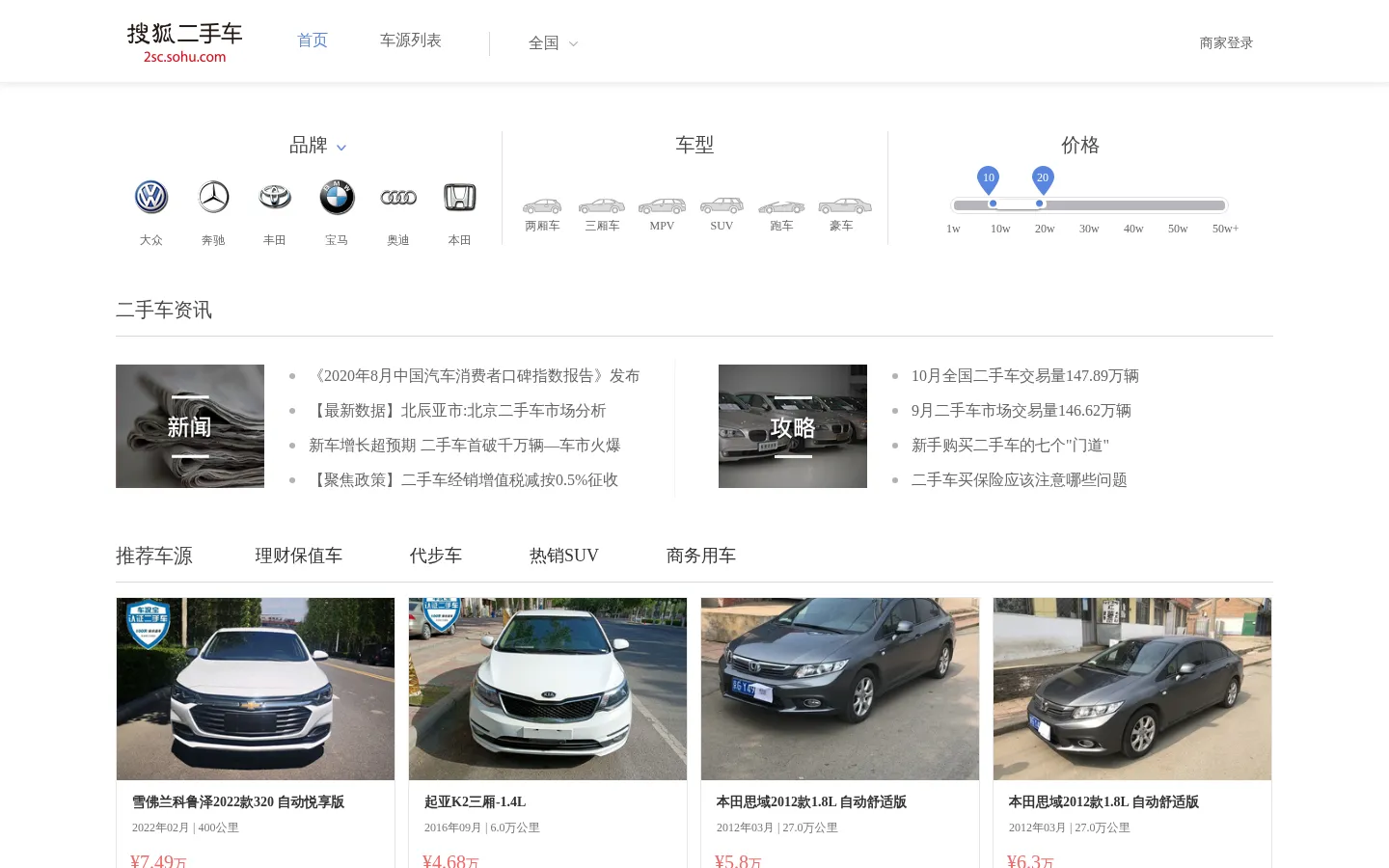Choose the Honda (本田) brand logo

pos(460,197)
